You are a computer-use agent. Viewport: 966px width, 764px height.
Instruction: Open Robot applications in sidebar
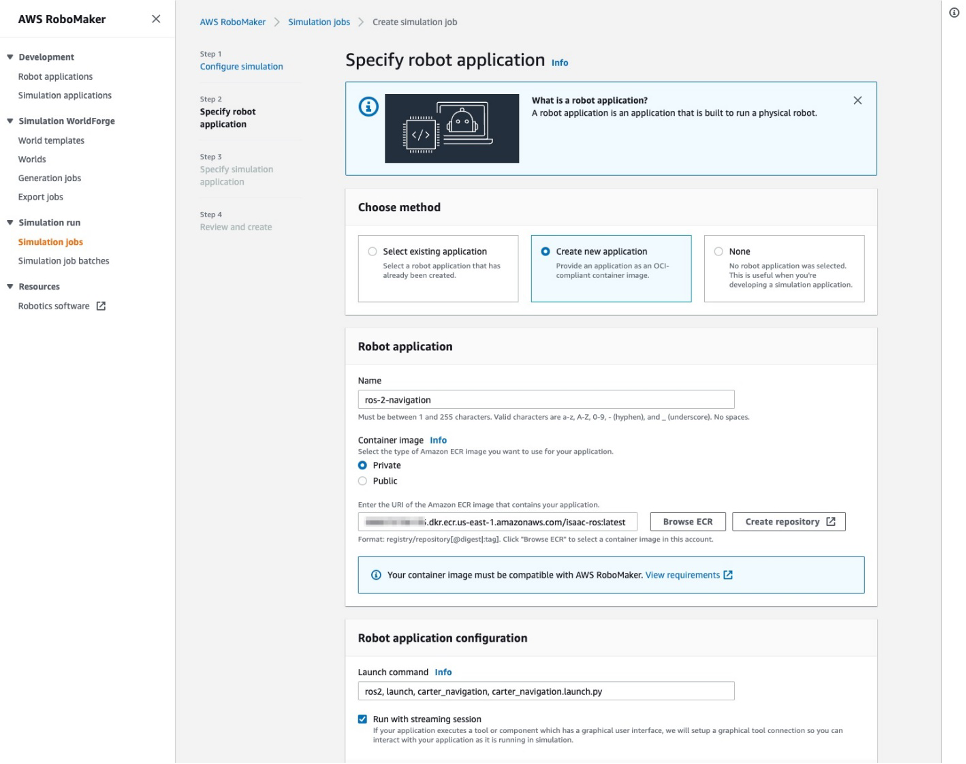click(x=55, y=76)
